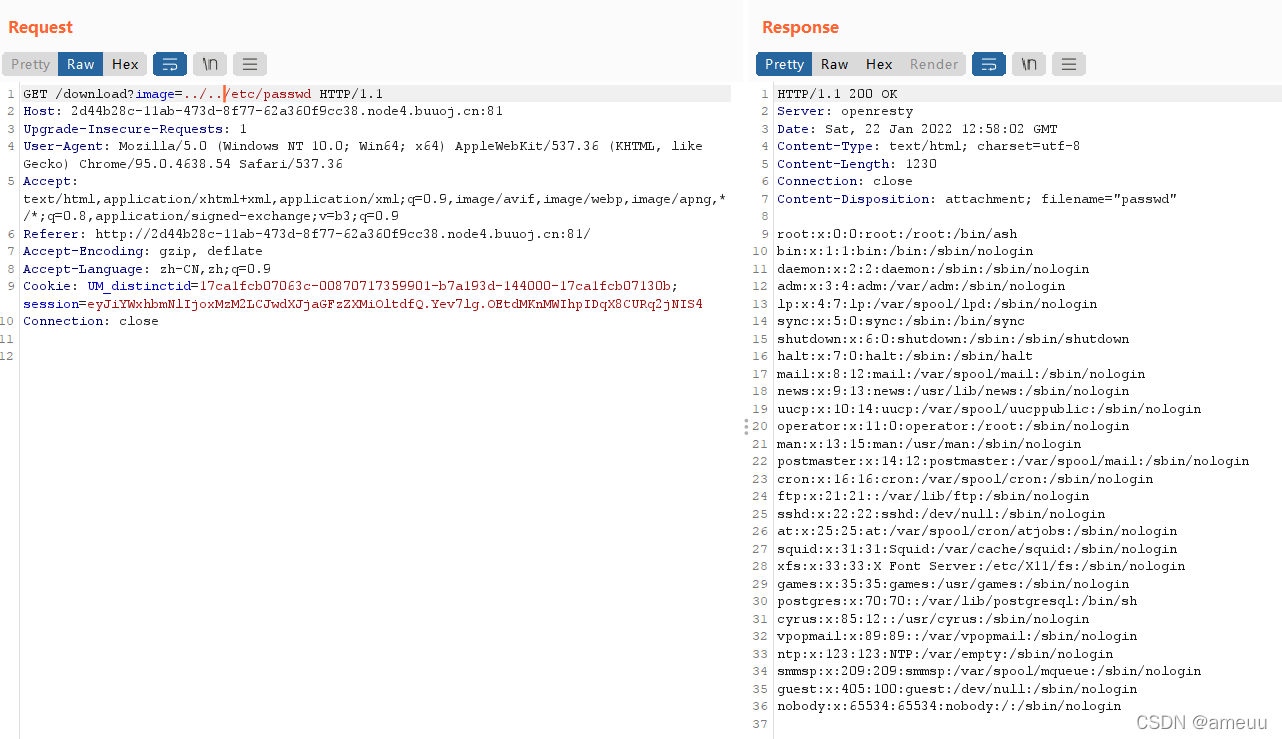
Task: Click the nobody:x:65534 passwd entry
Action: [949, 706]
